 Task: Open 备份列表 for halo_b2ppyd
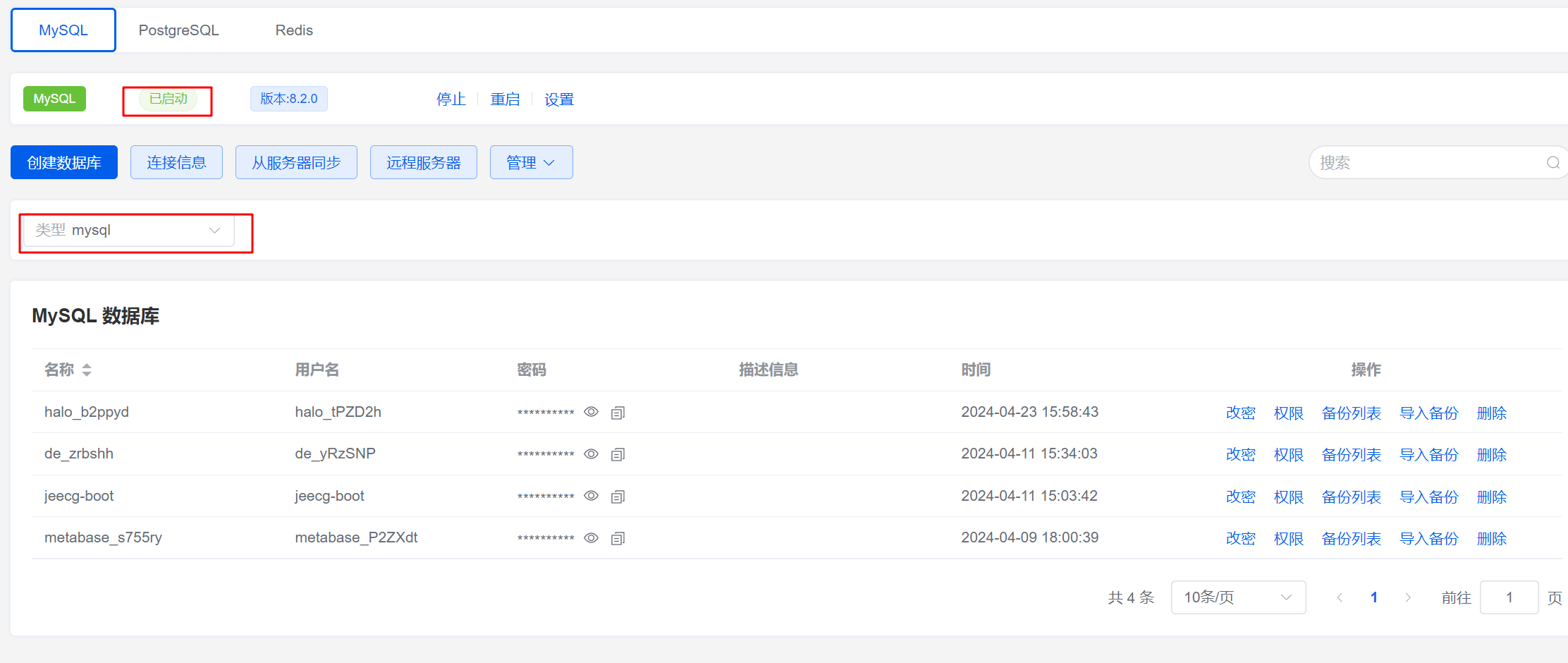point(1352,413)
